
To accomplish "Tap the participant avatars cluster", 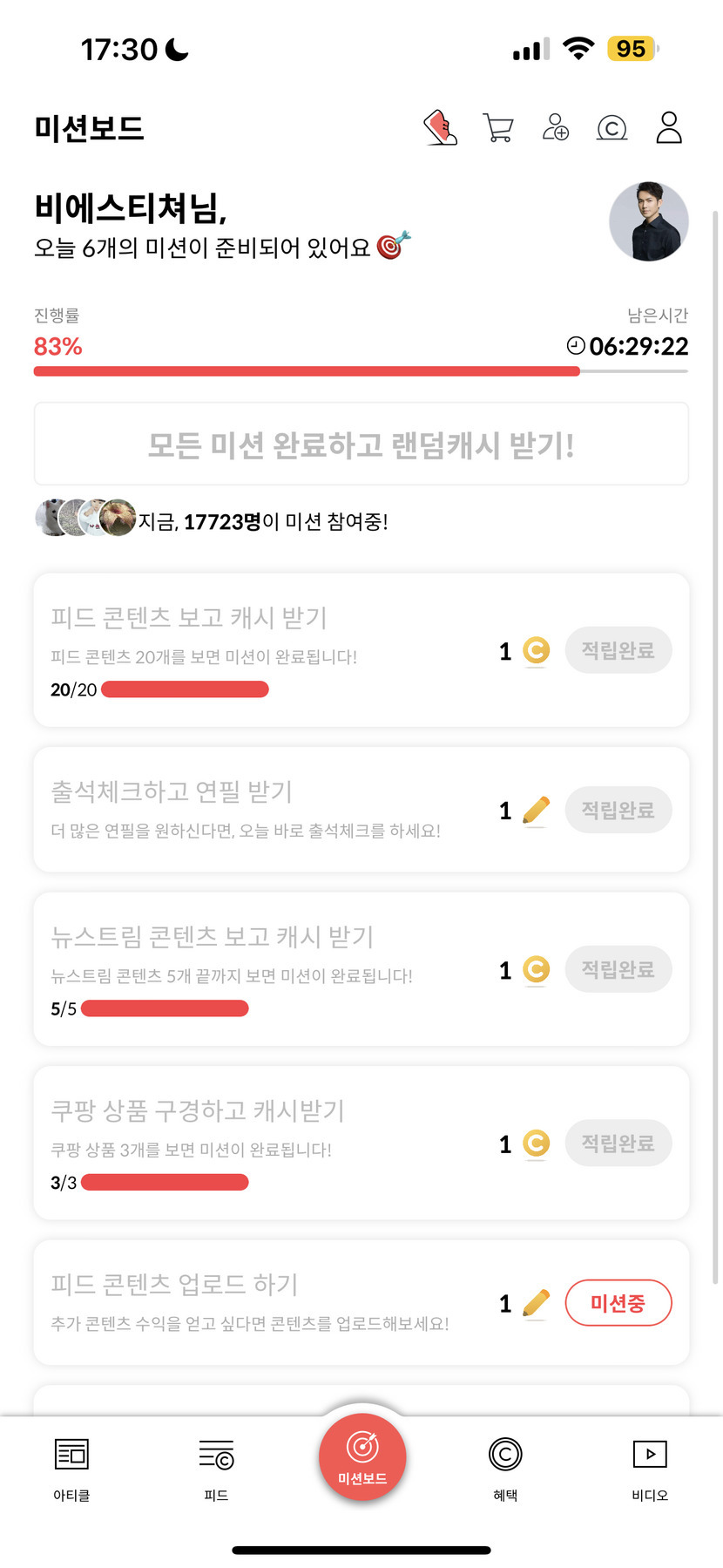I will coord(85,518).
